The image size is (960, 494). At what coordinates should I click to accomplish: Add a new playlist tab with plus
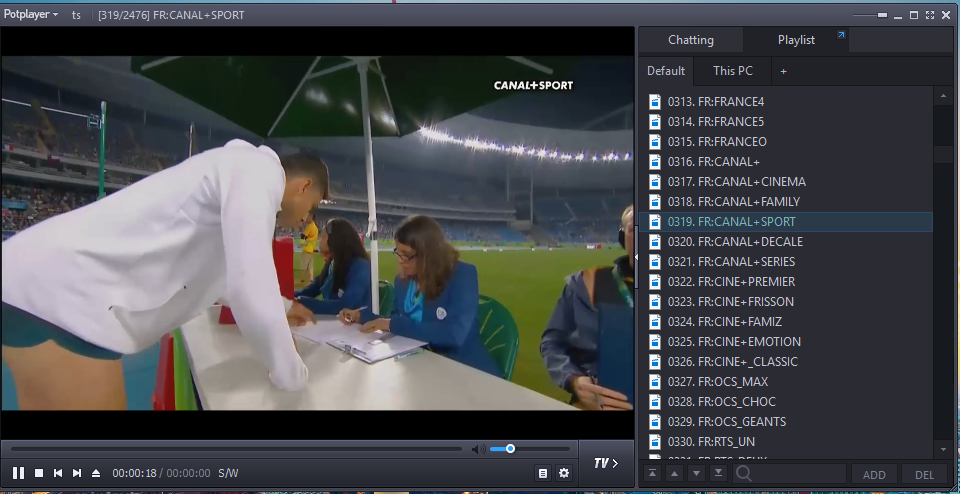coord(784,71)
